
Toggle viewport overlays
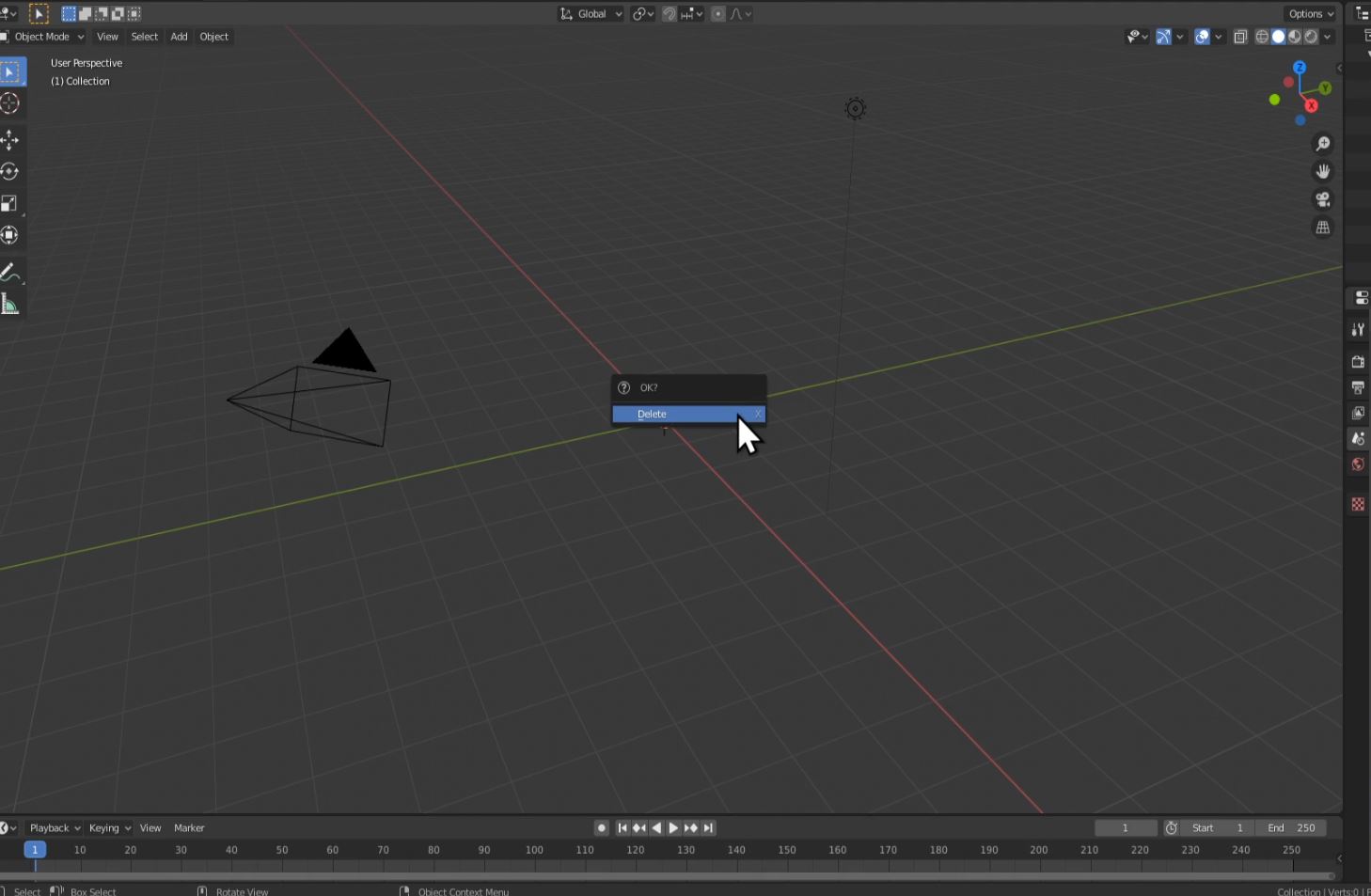(x=1202, y=37)
